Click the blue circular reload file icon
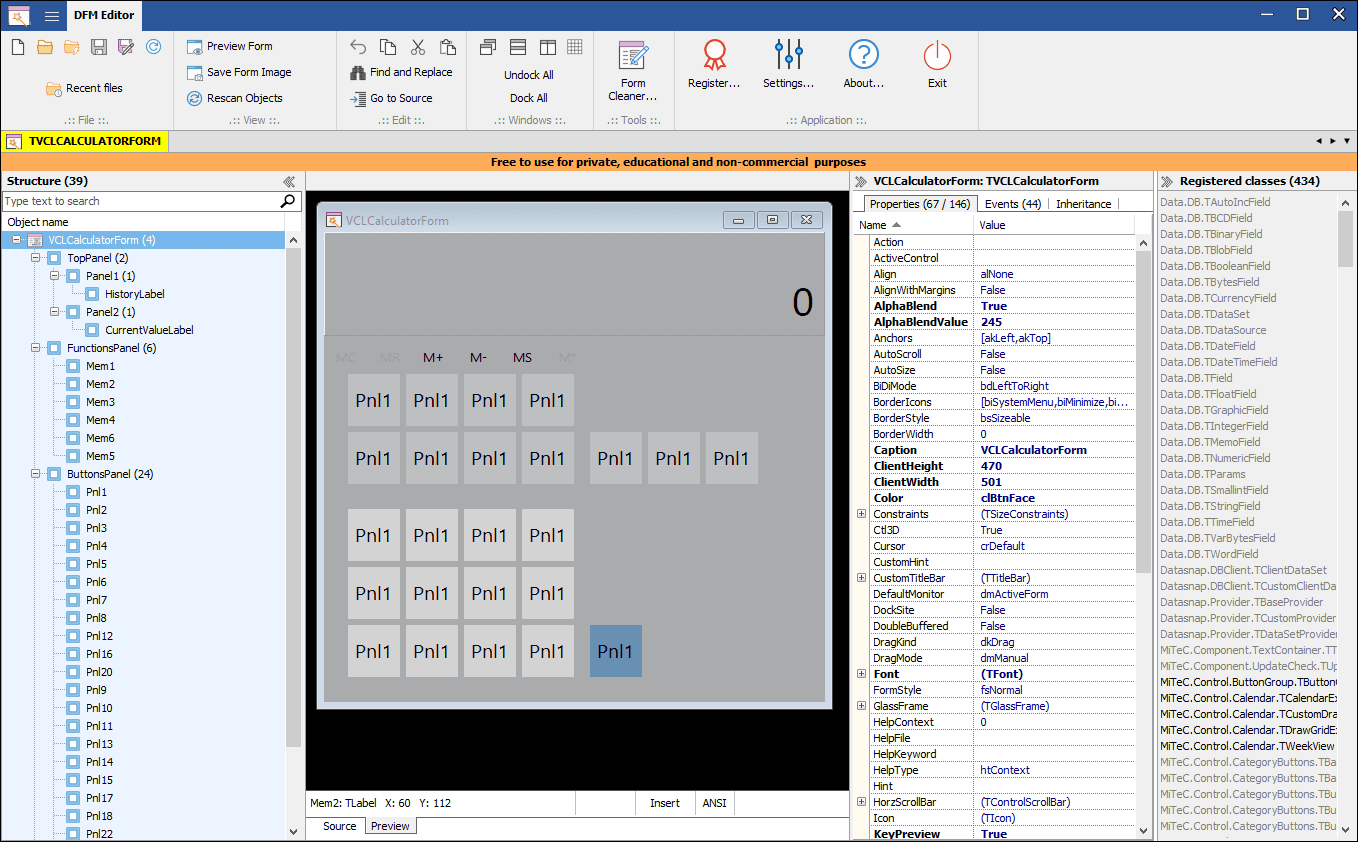 click(x=153, y=47)
